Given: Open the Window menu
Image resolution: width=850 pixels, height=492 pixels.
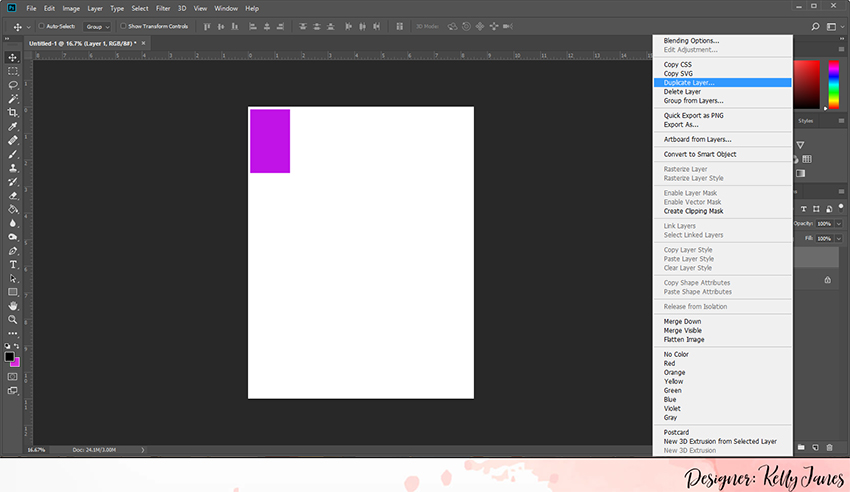Looking at the screenshot, I should (x=226, y=8).
